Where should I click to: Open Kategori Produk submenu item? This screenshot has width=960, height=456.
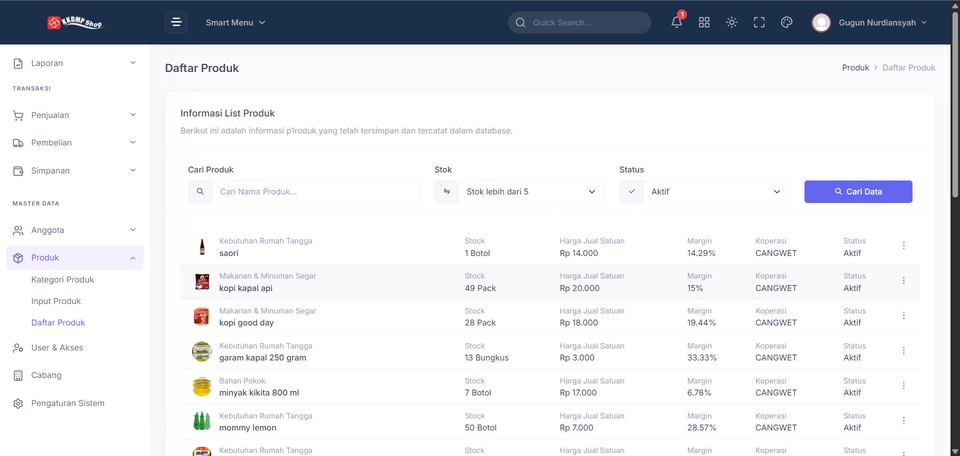click(x=62, y=280)
